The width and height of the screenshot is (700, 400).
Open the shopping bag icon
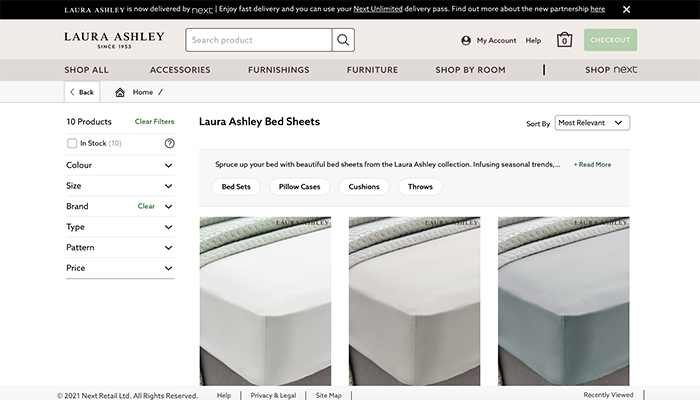[564, 40]
